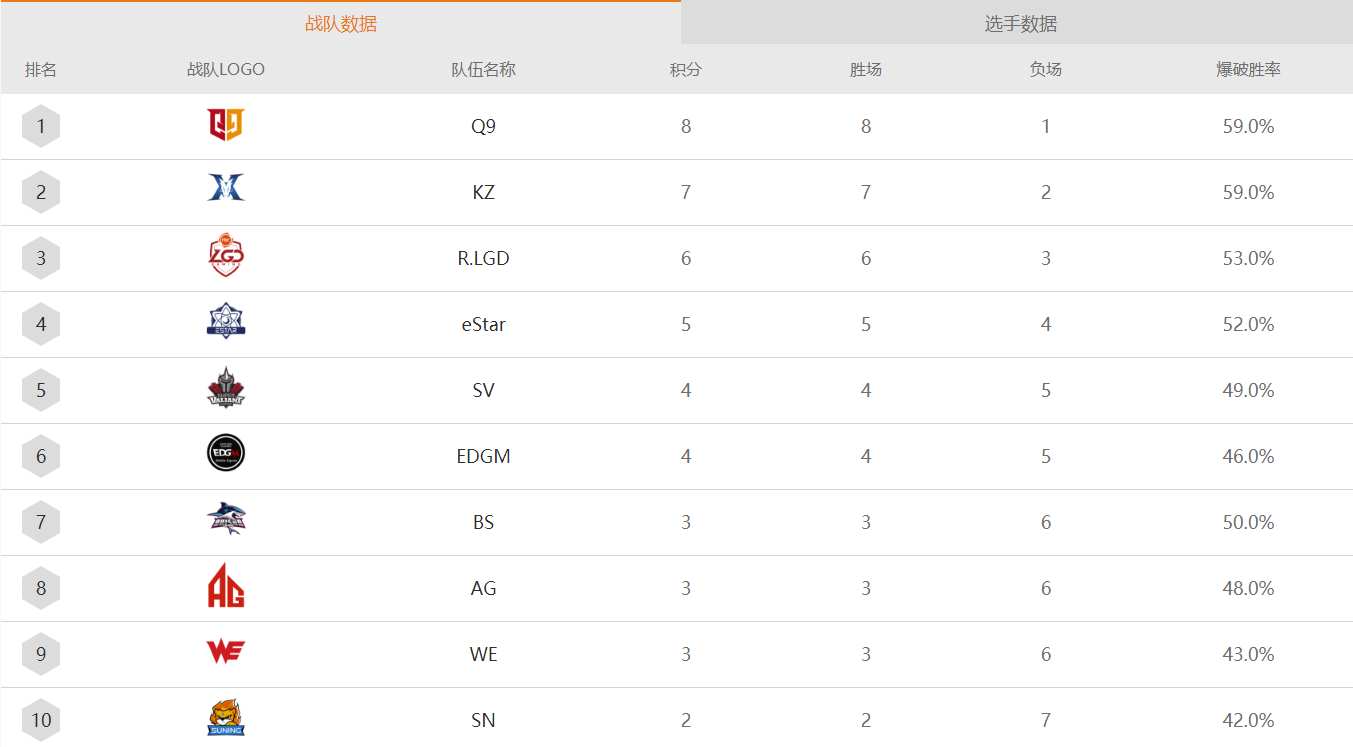Click the team name Q9
1353x747 pixels.
pos(483,126)
